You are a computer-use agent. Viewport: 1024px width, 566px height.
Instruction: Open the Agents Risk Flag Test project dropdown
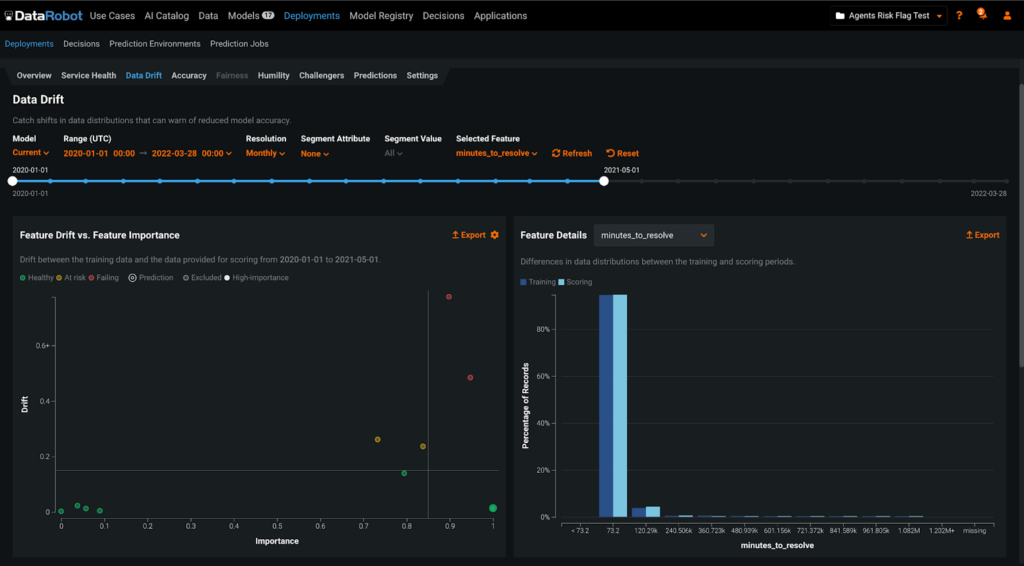889,16
